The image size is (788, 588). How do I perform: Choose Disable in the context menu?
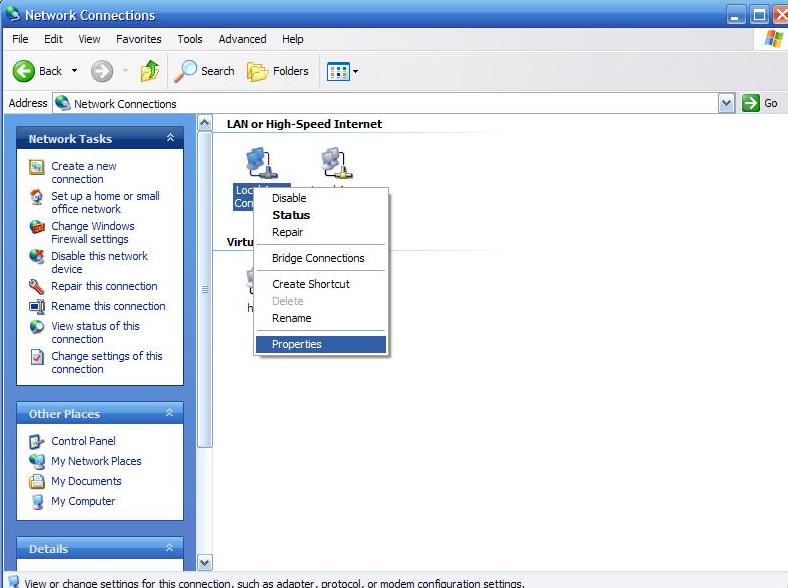[x=321, y=198]
